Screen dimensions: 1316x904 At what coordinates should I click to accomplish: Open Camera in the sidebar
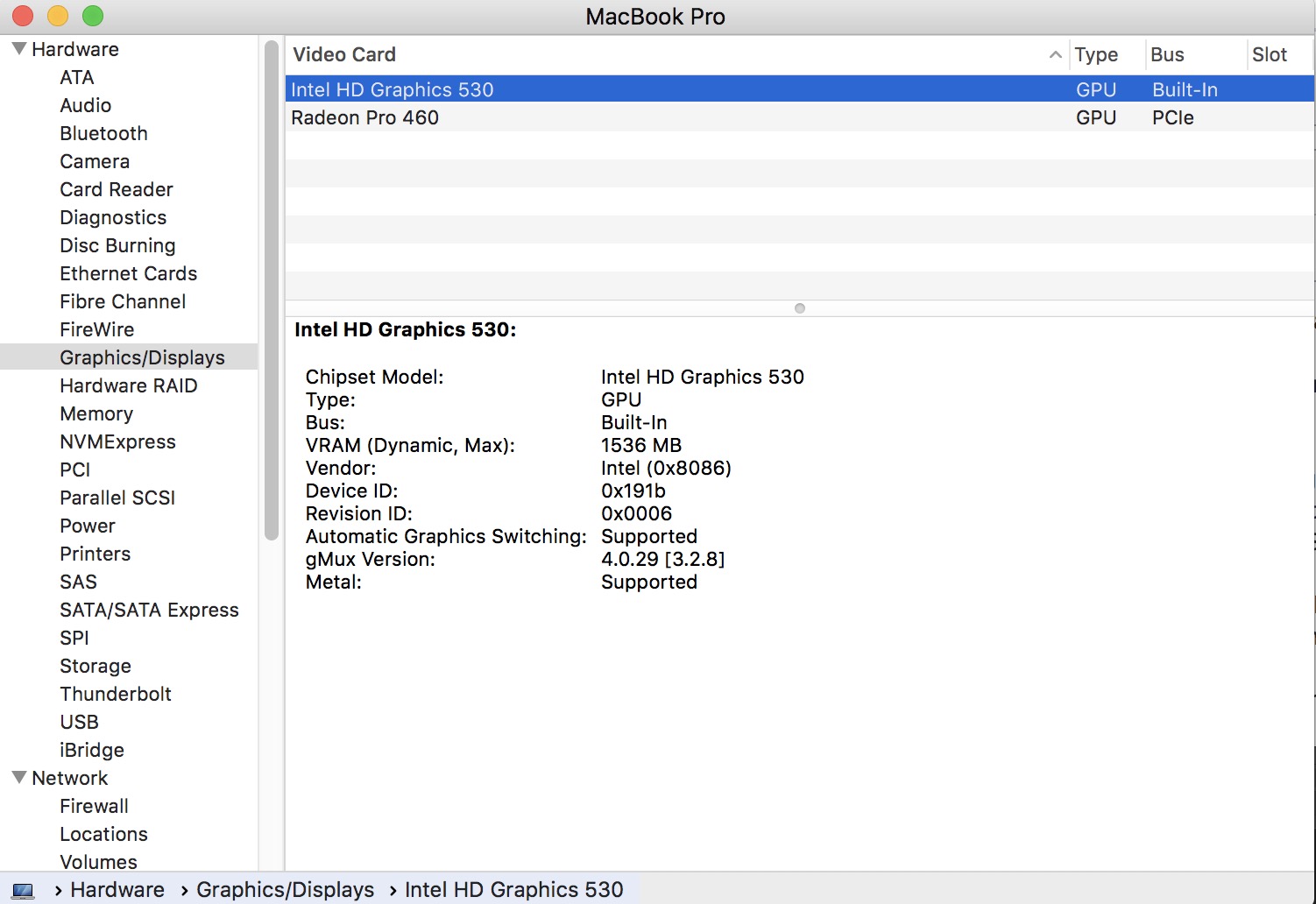pyautogui.click(x=95, y=161)
